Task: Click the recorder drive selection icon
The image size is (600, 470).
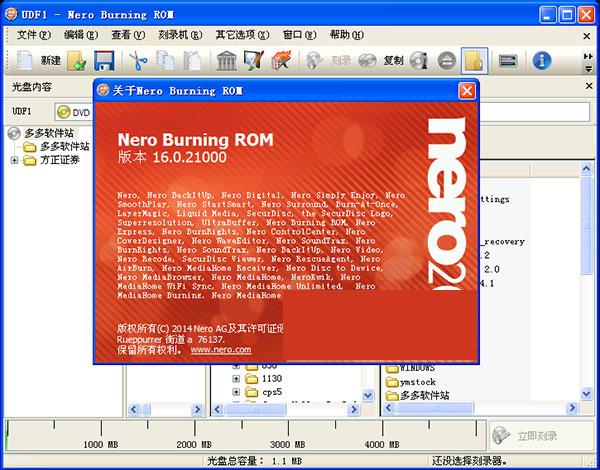Action: click(508, 60)
